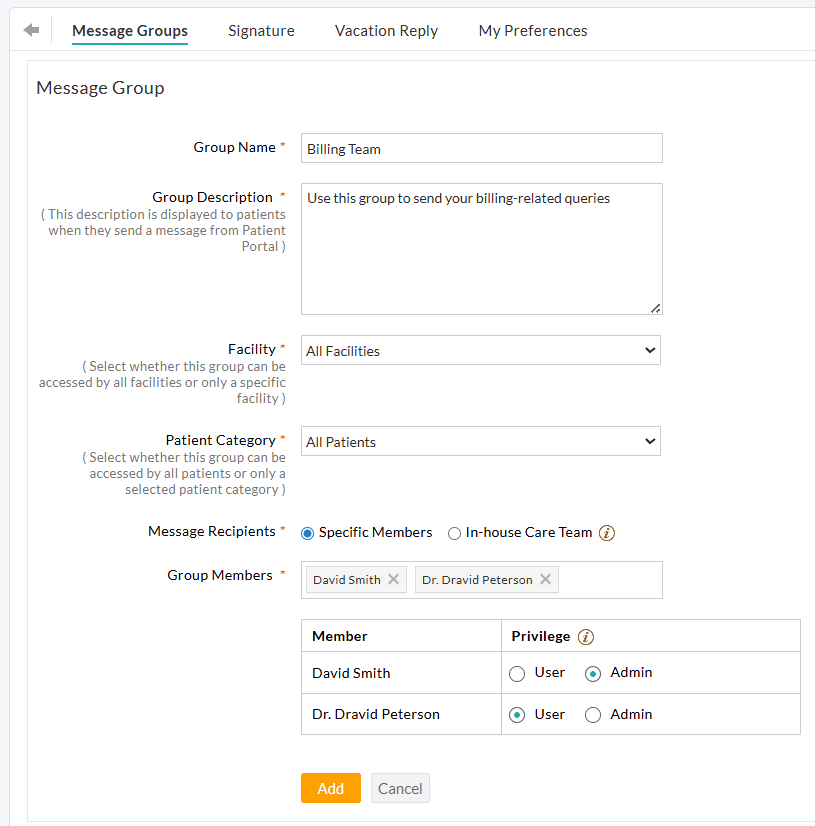The width and height of the screenshot is (815, 826).
Task: Click the Group Name input field
Action: 481,149
